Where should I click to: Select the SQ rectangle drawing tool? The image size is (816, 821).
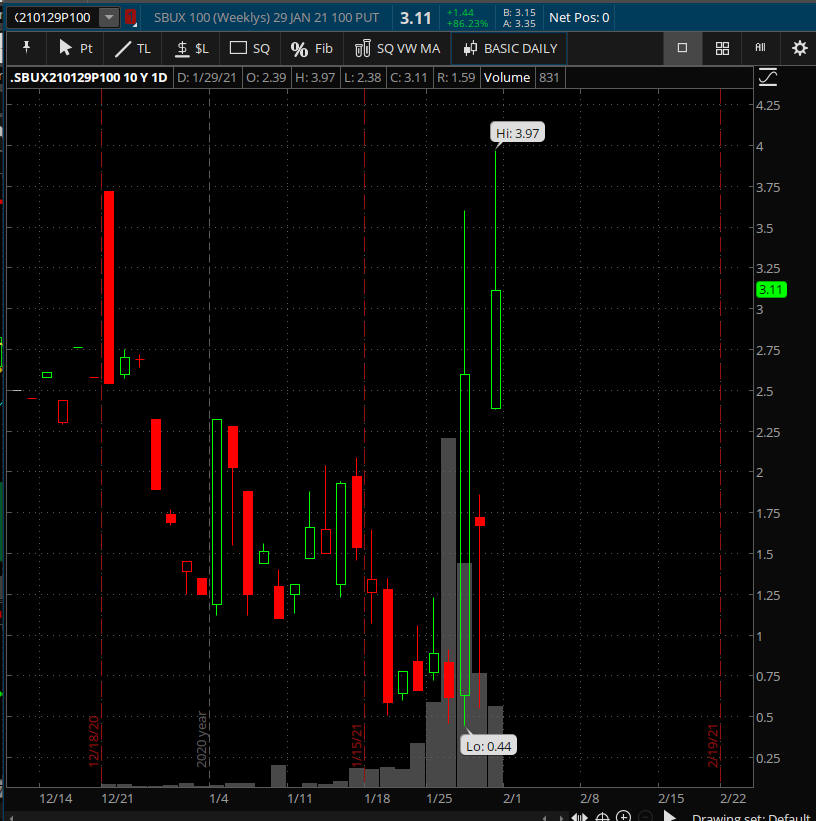tap(249, 49)
